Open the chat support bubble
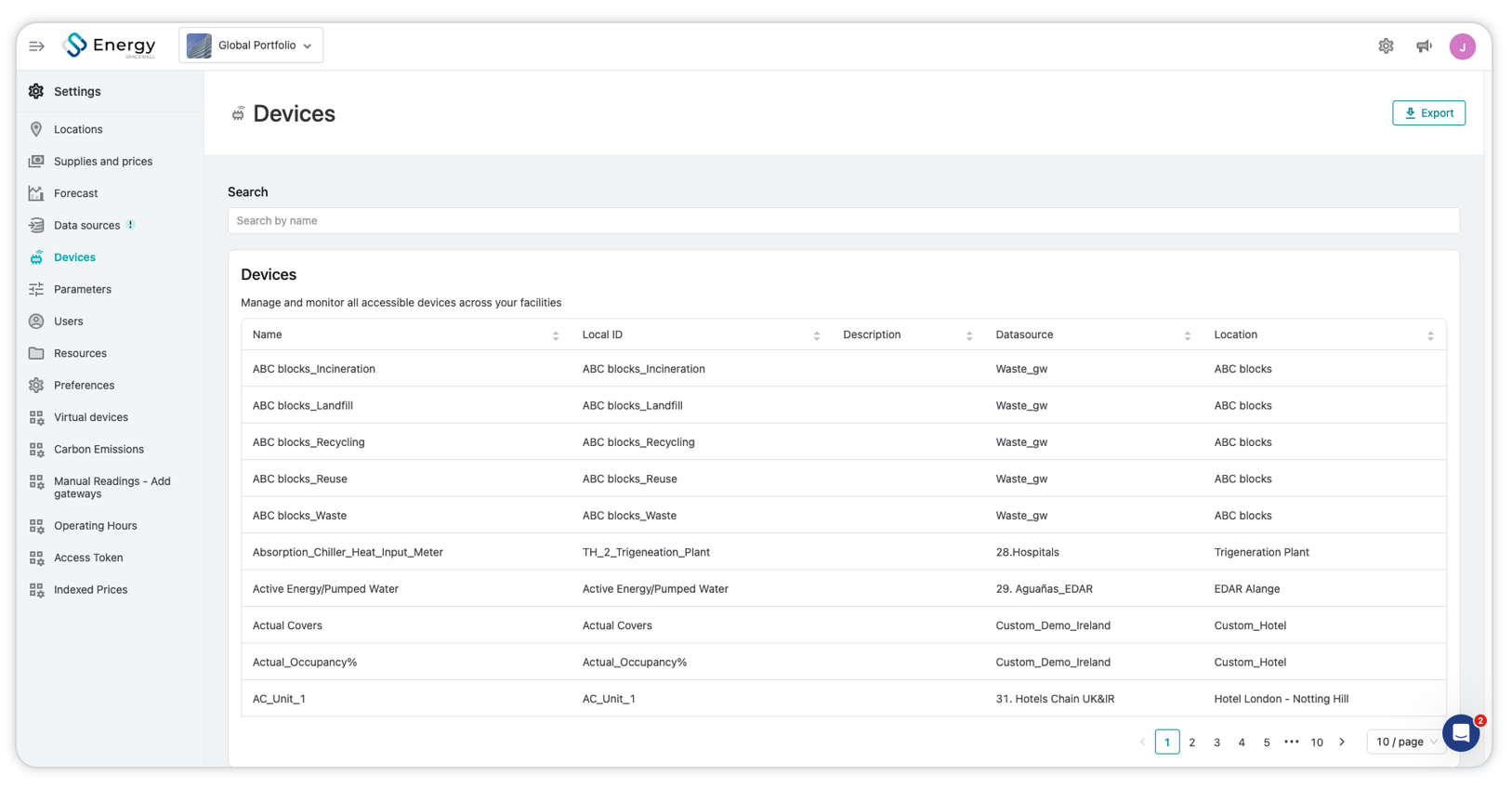1512x788 pixels. pos(1461,733)
